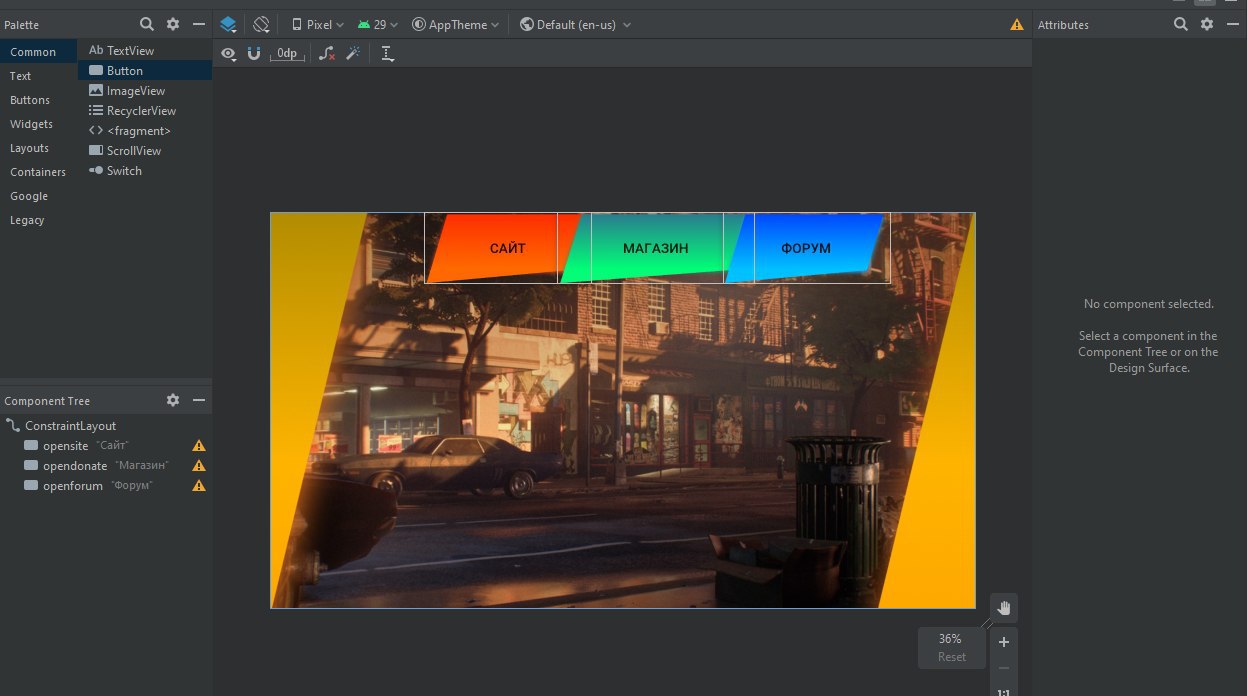Screen dimensions: 1247x696
Task: Select opendonate in Component Tree
Action: tap(106, 465)
